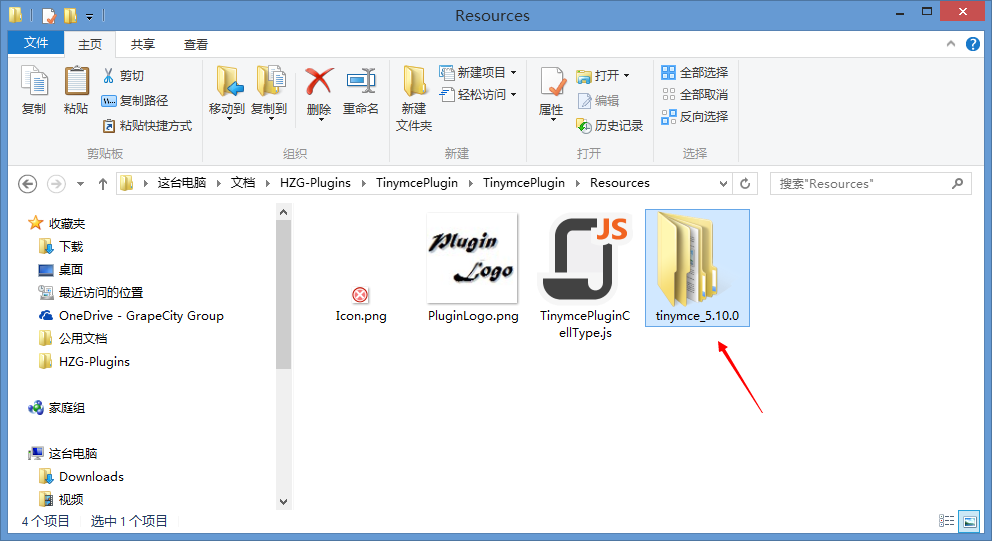Click HZG-Plugins breadcrumb segment
The image size is (992, 541).
pos(315,183)
